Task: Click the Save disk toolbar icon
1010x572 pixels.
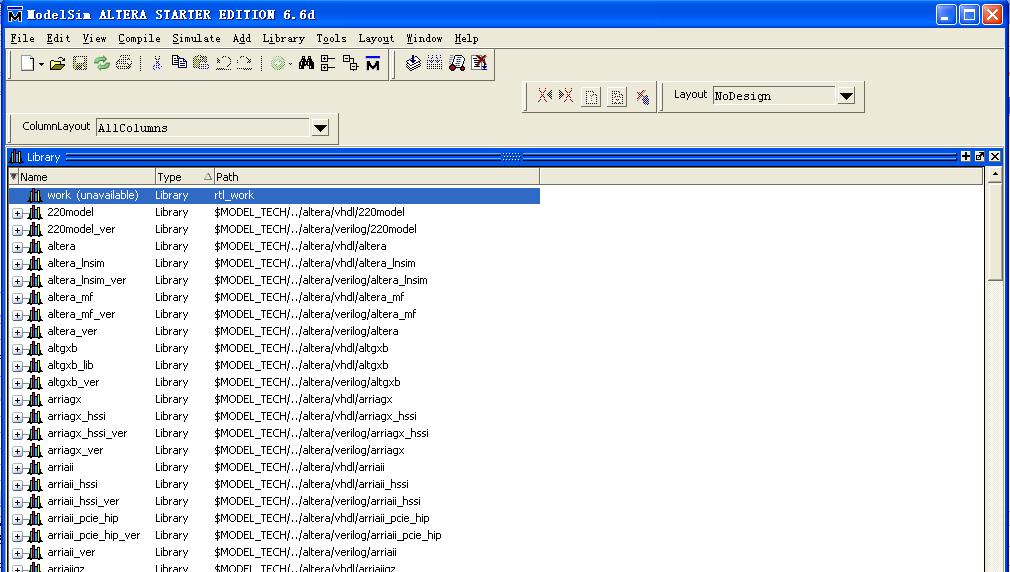Action: [x=79, y=63]
